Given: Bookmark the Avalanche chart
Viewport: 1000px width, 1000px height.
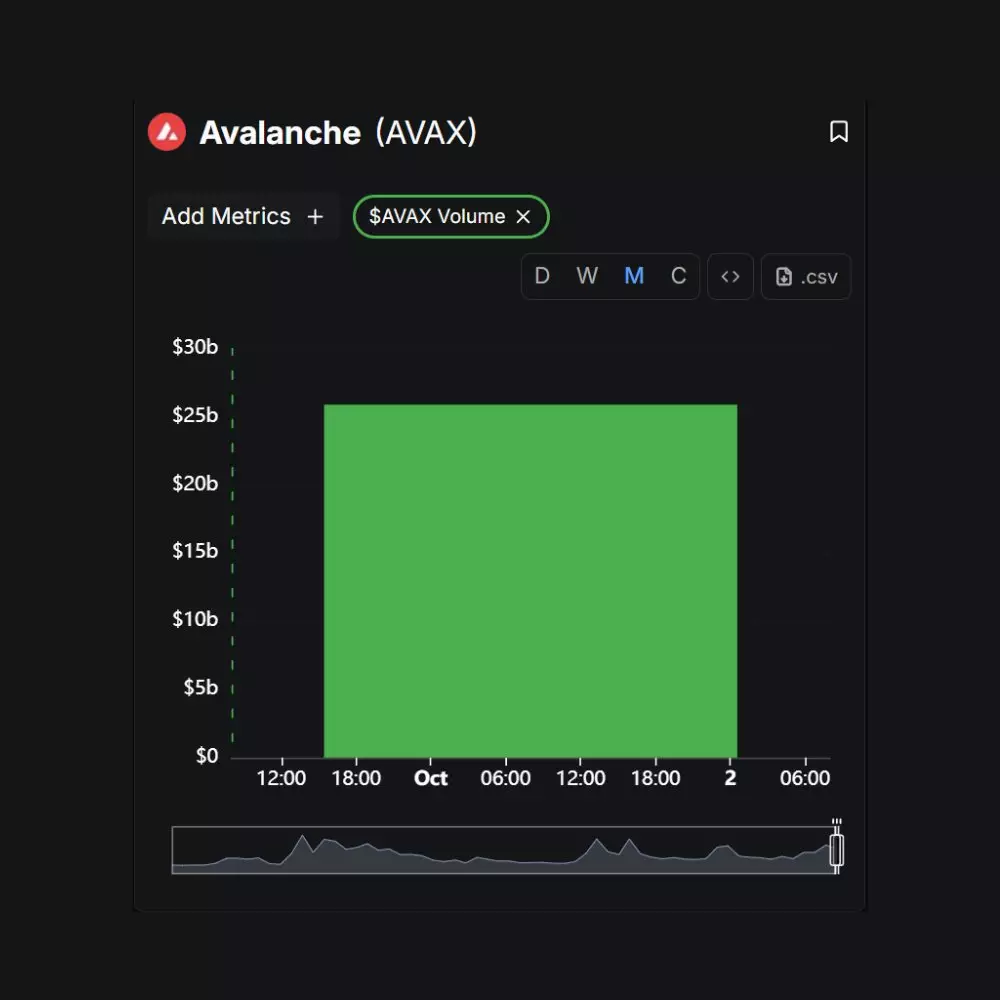Looking at the screenshot, I should coord(839,132).
